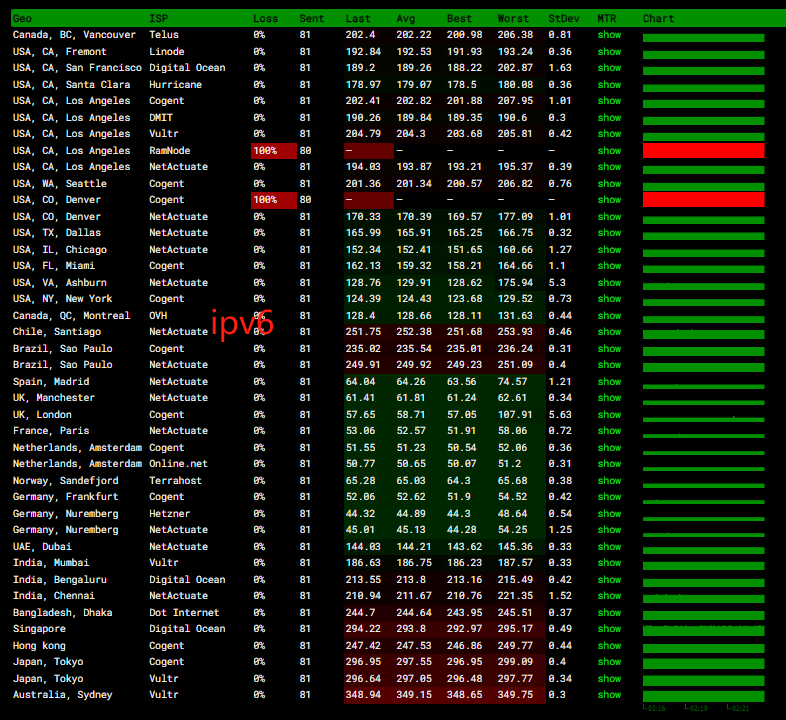The image size is (786, 720).
Task: Show MTR for Dhaka Dot Internet
Action: click(609, 613)
